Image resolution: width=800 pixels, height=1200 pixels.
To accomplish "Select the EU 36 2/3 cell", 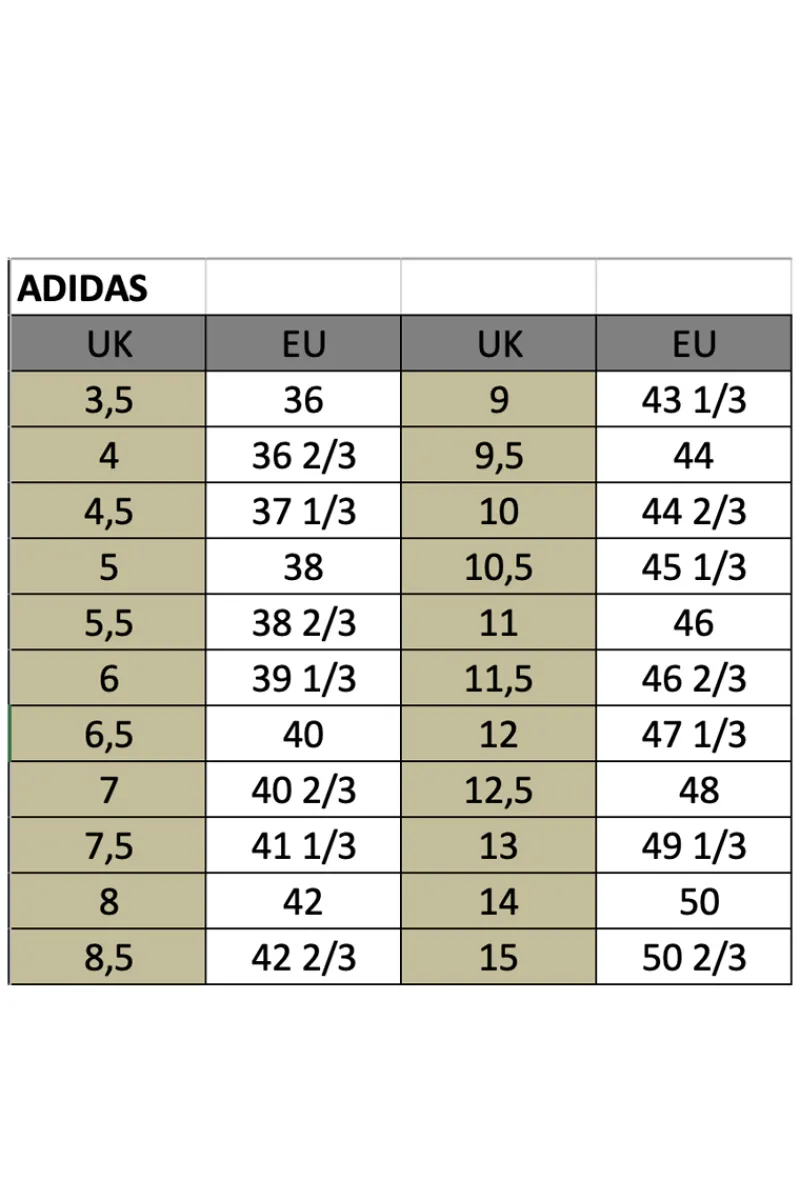I will pos(303,456).
